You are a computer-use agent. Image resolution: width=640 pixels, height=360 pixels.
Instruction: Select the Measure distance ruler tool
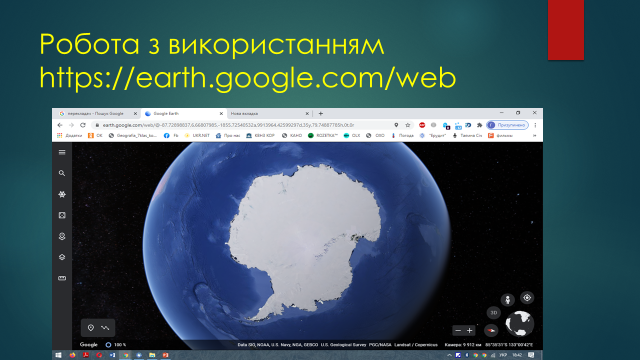(x=62, y=278)
